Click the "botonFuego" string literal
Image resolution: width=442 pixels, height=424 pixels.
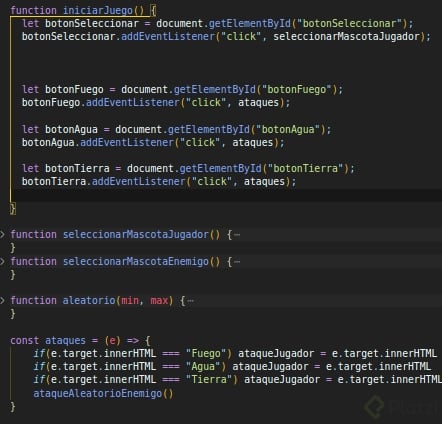tap(297, 89)
